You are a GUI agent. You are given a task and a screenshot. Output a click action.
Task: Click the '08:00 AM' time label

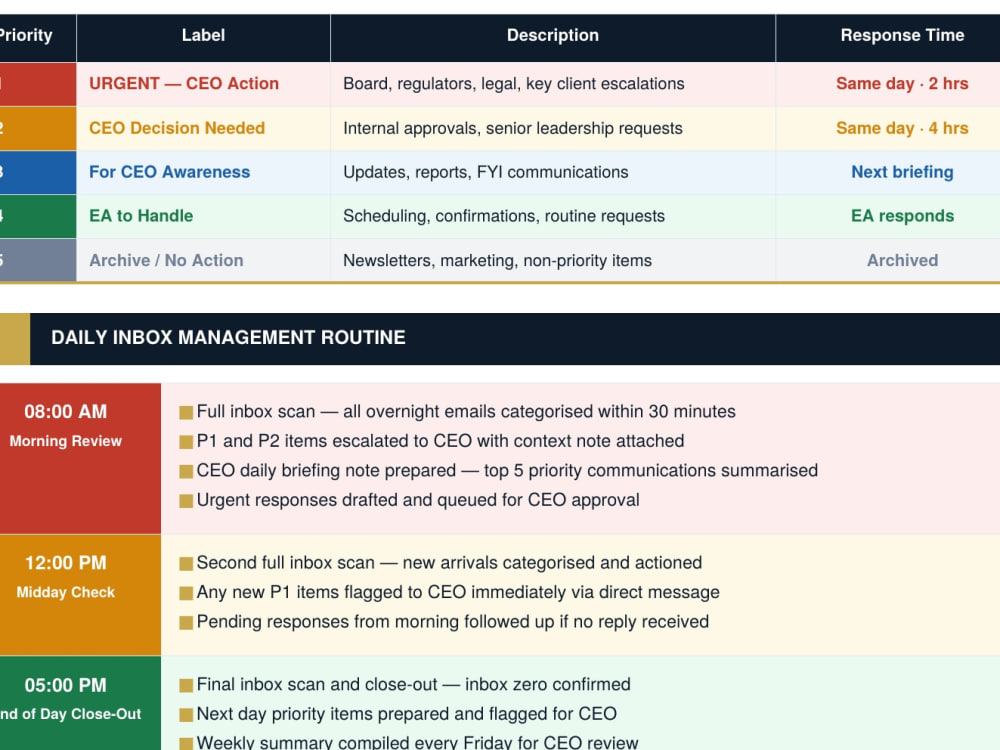[x=66, y=411]
